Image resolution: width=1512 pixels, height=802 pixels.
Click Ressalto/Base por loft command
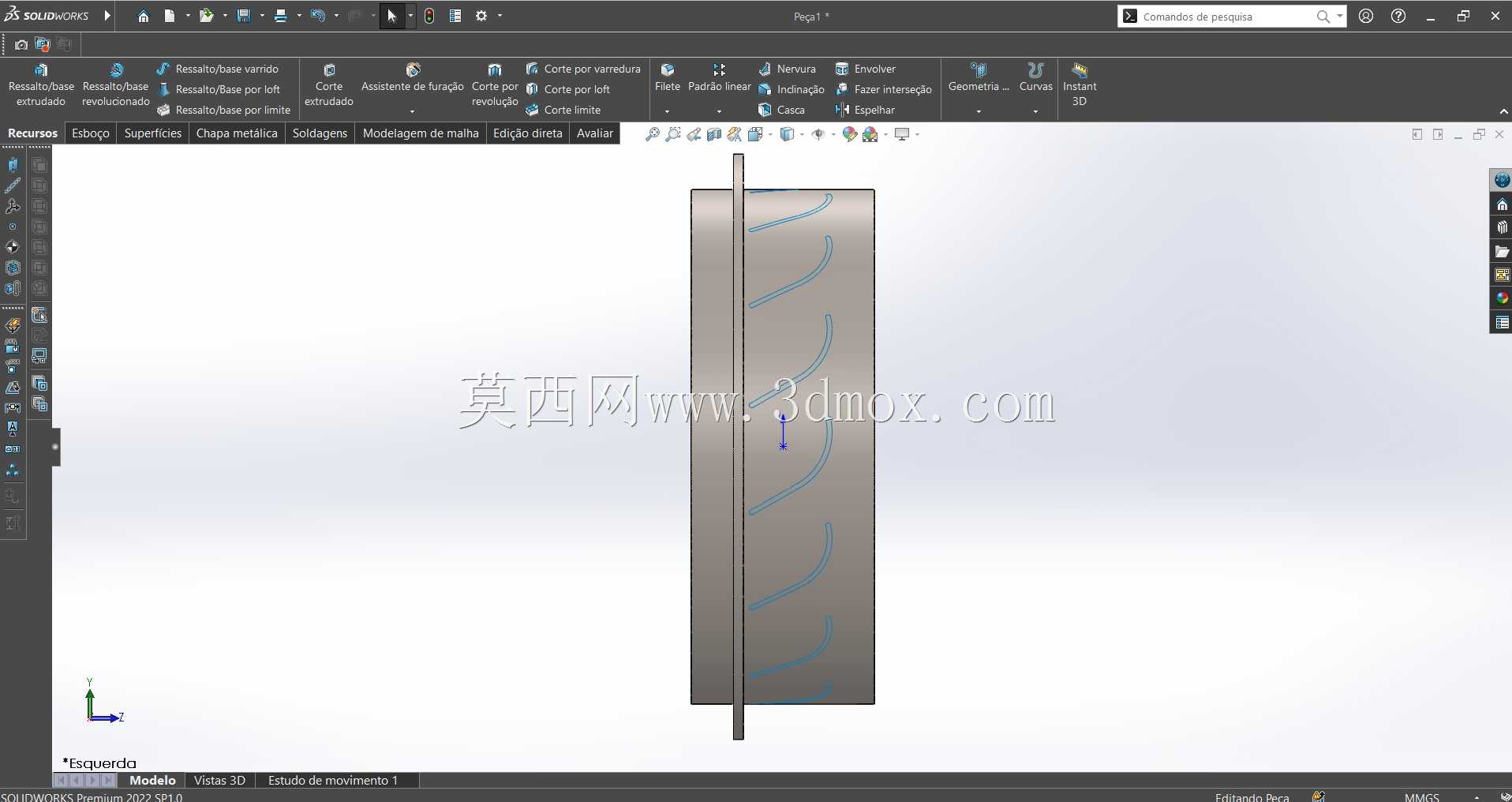[219, 89]
